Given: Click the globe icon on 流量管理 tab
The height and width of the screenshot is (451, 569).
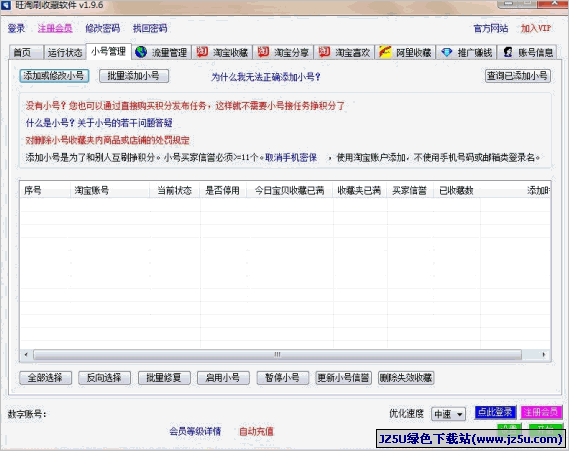Looking at the screenshot, I should (x=141, y=52).
